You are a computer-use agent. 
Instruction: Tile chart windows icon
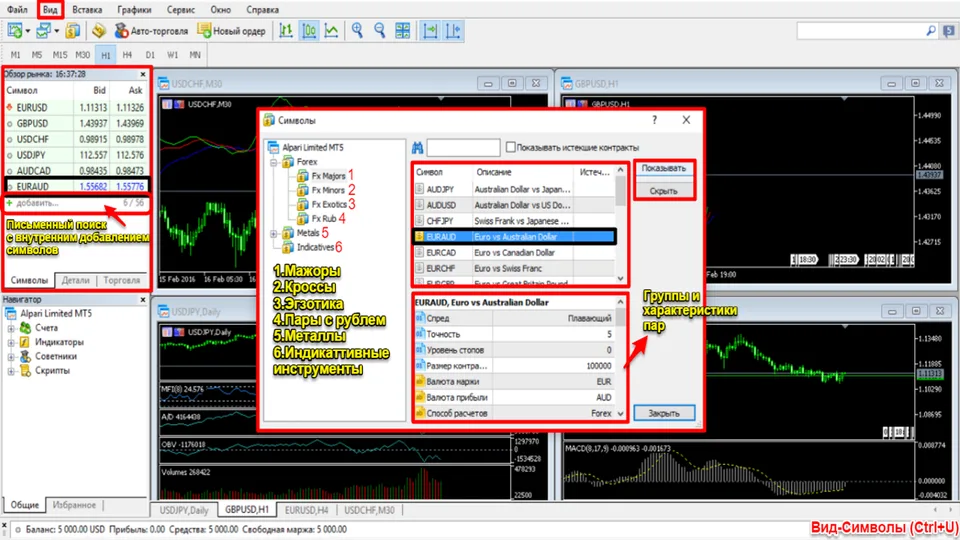pyautogui.click(x=402, y=31)
